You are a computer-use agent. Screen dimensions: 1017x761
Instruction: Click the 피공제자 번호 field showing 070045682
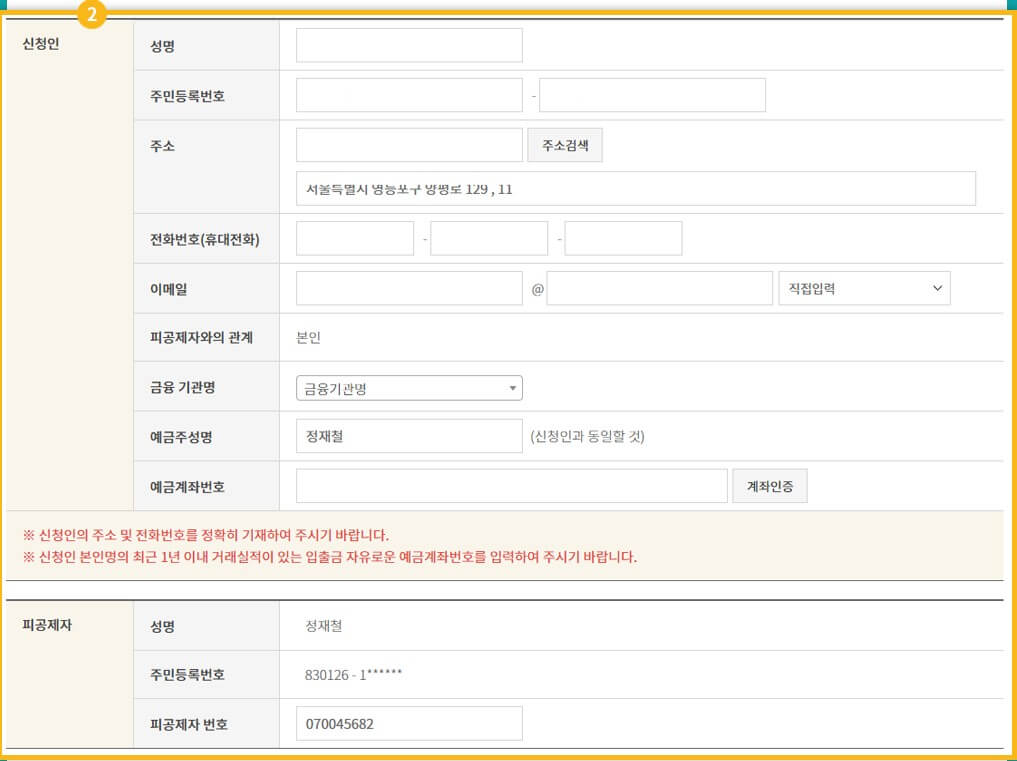[x=409, y=723]
